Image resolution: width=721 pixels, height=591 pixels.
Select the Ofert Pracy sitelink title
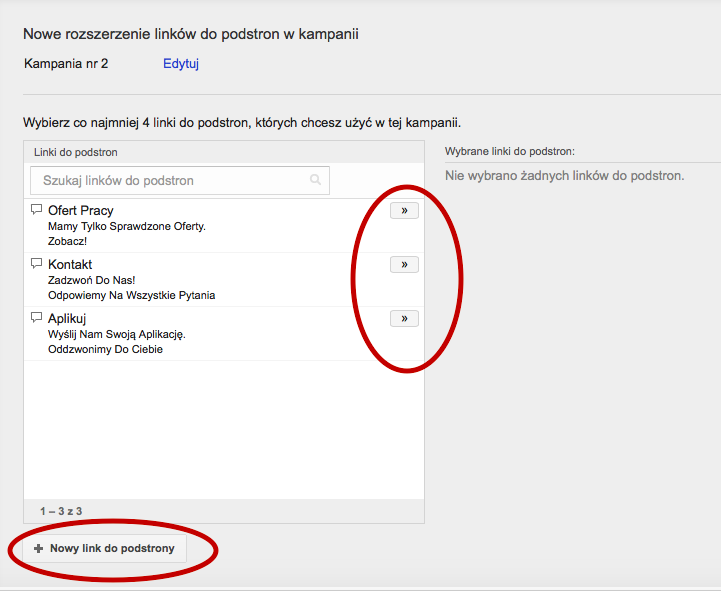click(81, 211)
